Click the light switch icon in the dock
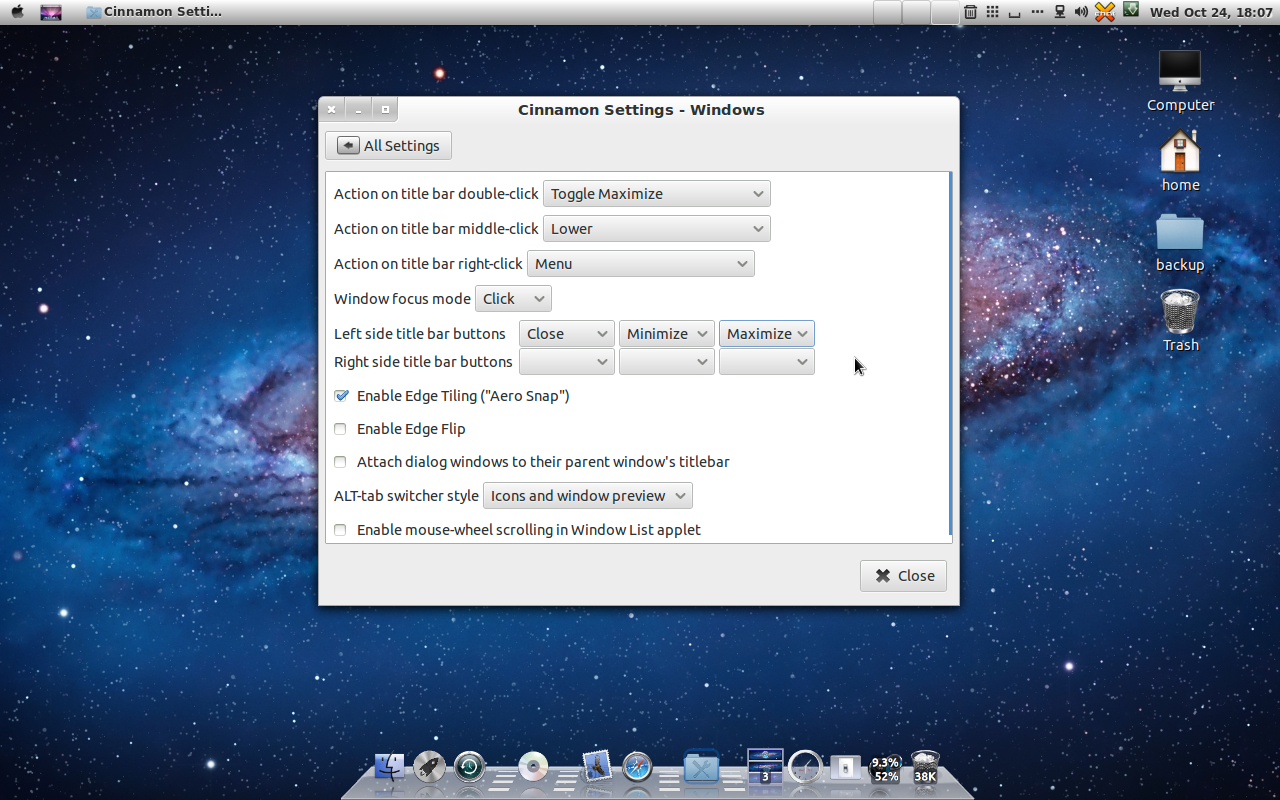The width and height of the screenshot is (1280, 800). (x=845, y=767)
